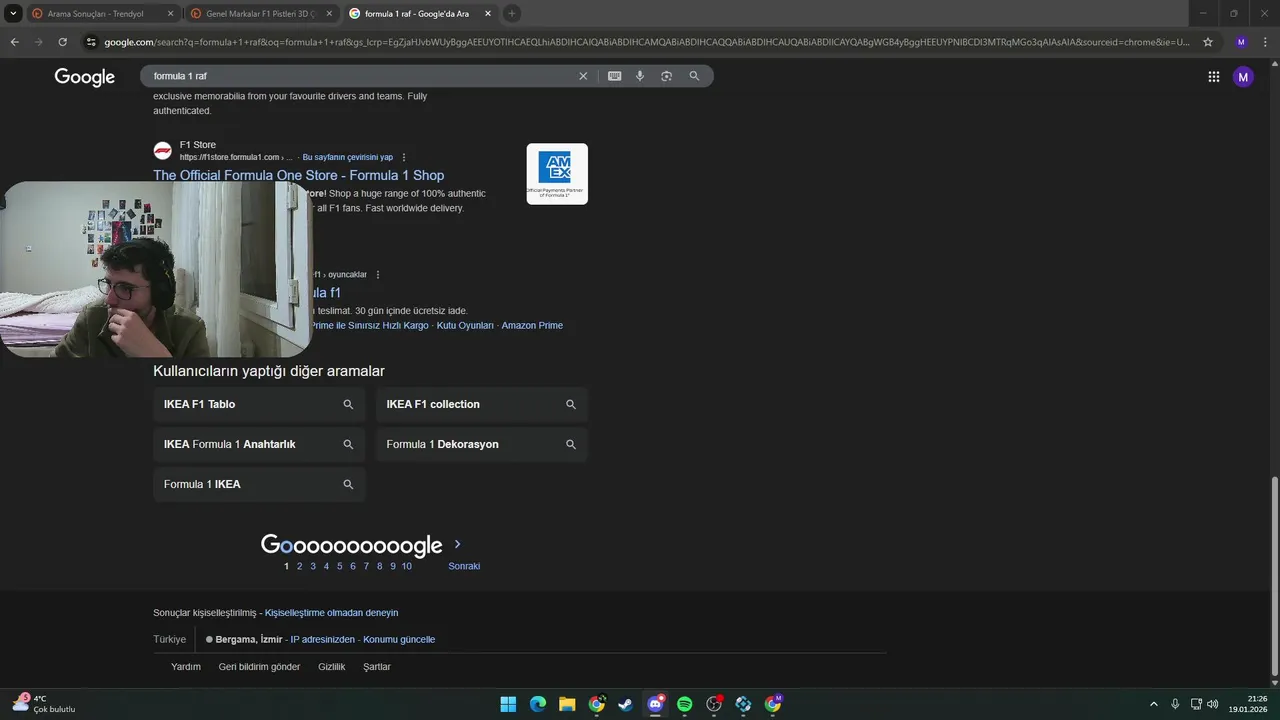Viewport: 1280px width, 720px height.
Task: Go back to the previous page
Action: click(14, 42)
